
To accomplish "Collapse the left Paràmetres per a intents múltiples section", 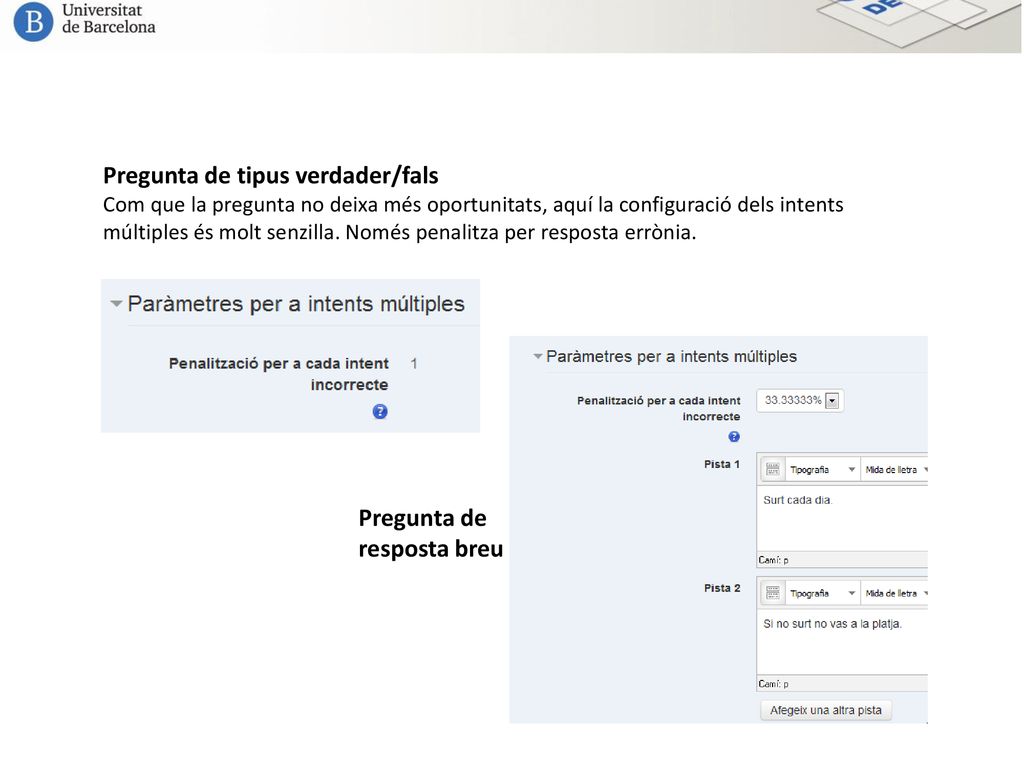I will (116, 304).
